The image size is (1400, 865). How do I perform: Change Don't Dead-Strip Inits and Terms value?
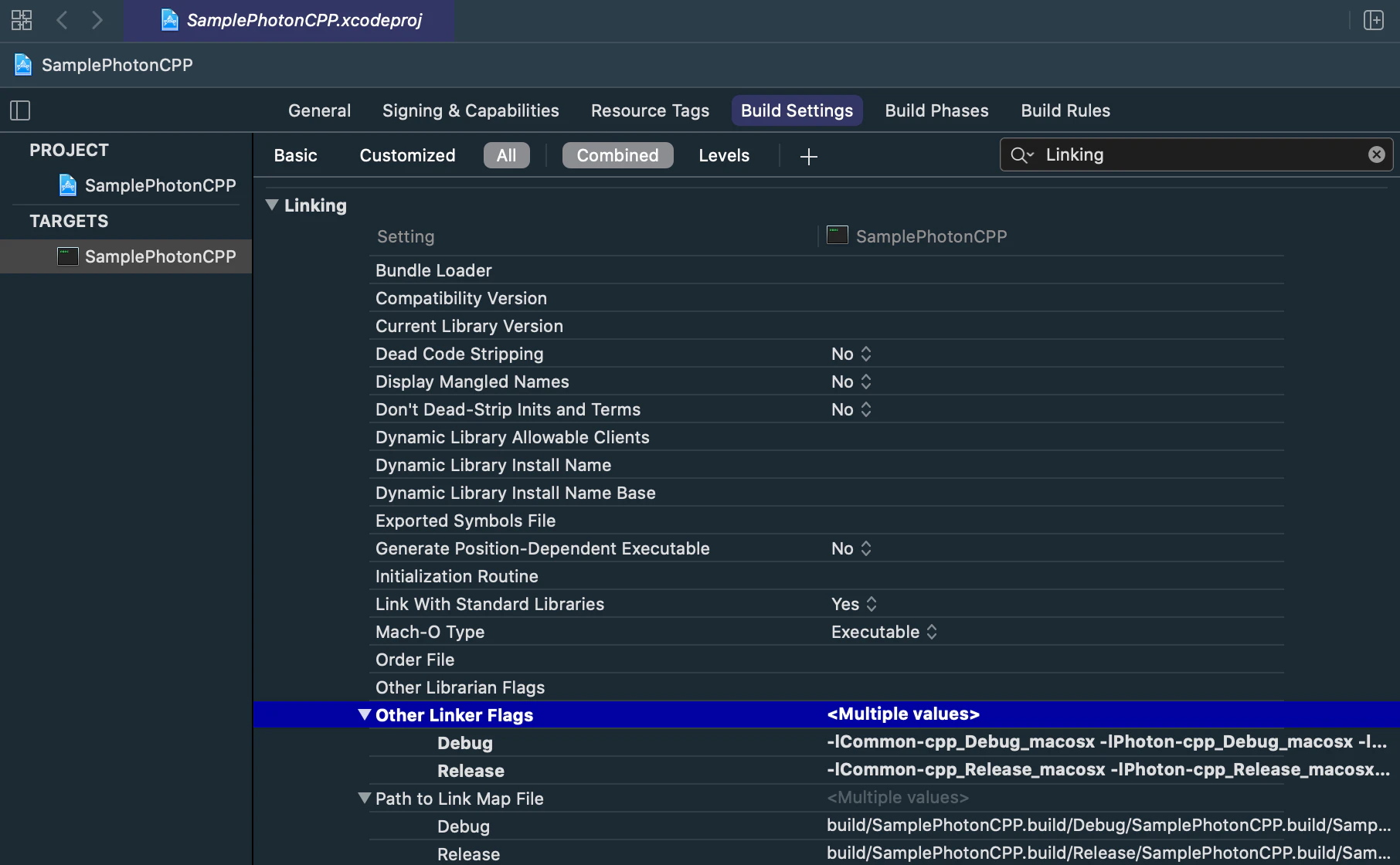point(851,409)
